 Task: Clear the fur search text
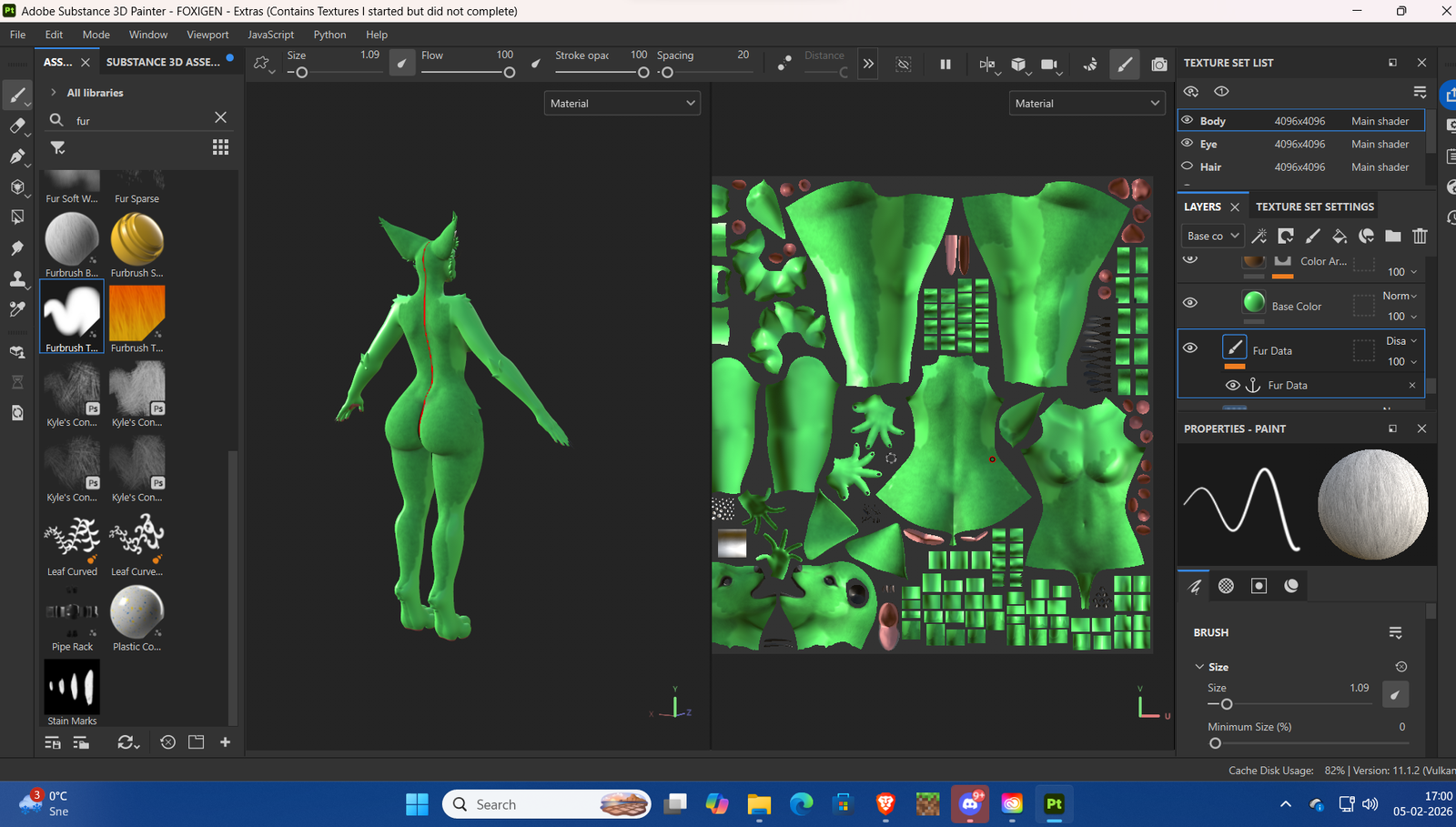coord(220,117)
